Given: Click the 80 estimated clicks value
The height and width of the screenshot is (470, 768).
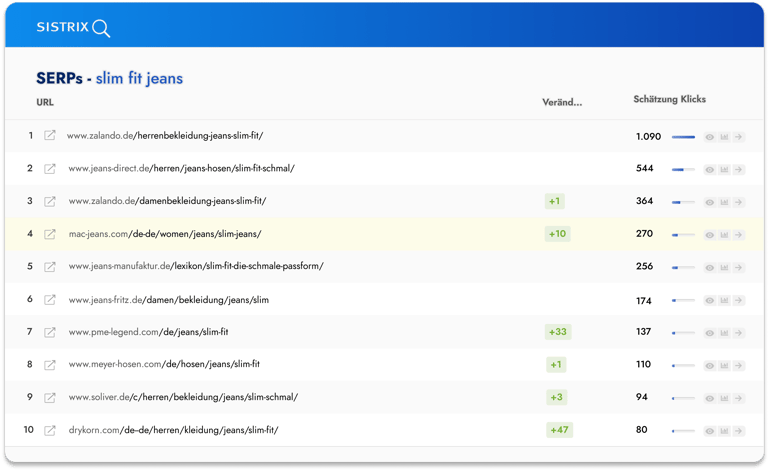Looking at the screenshot, I should [x=642, y=430].
